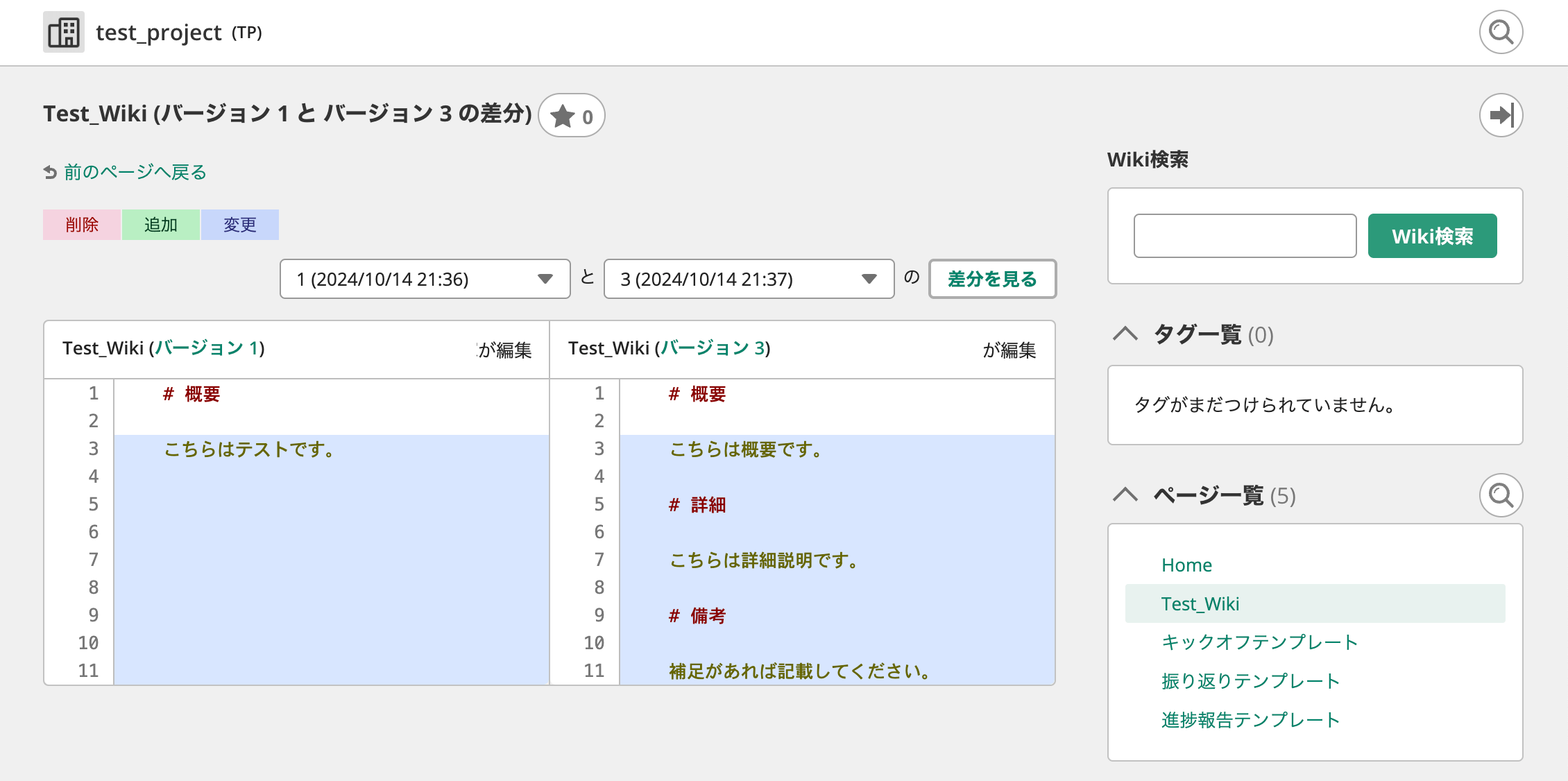Open page list search magnifier icon
Viewport: 1568px width, 781px height.
click(x=1500, y=495)
